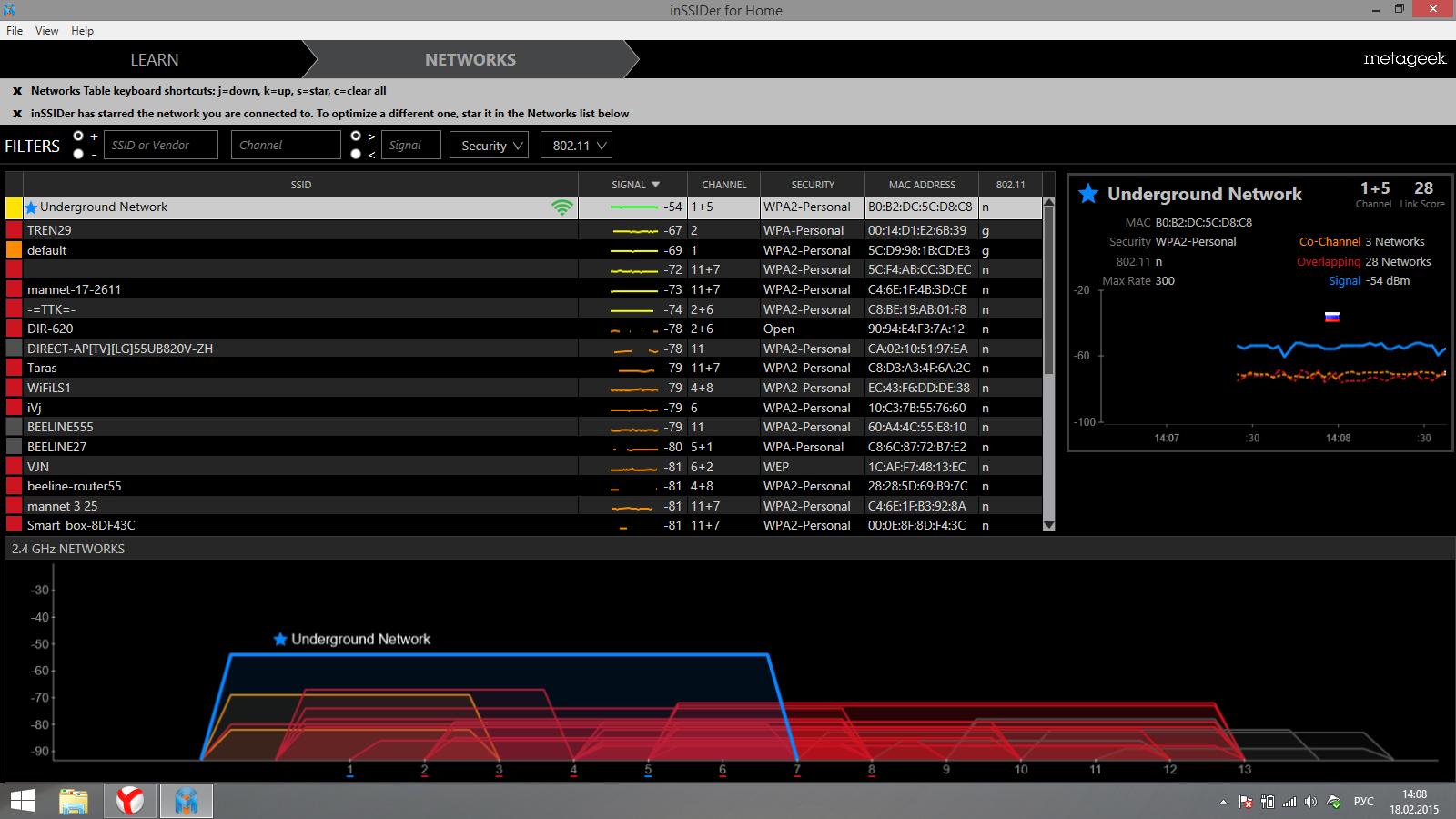Click the Russian flag marker in signal graph
1456x819 pixels.
[1331, 317]
